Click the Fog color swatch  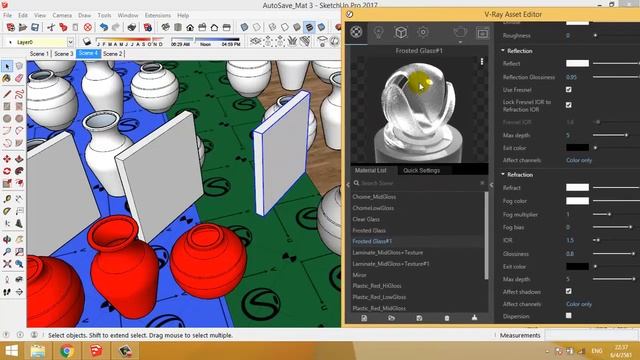click(577, 201)
